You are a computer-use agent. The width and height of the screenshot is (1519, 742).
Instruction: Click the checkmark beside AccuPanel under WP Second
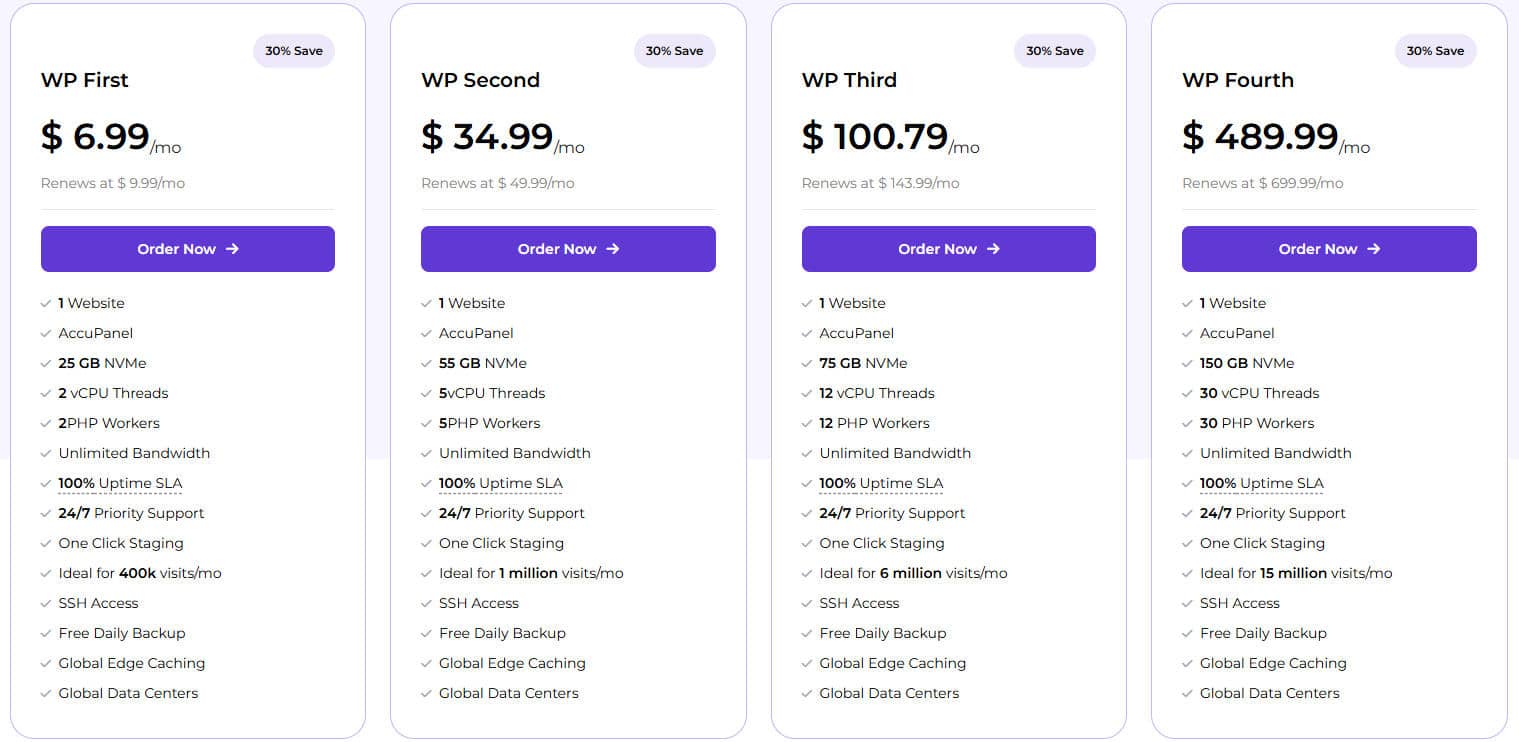(x=427, y=333)
